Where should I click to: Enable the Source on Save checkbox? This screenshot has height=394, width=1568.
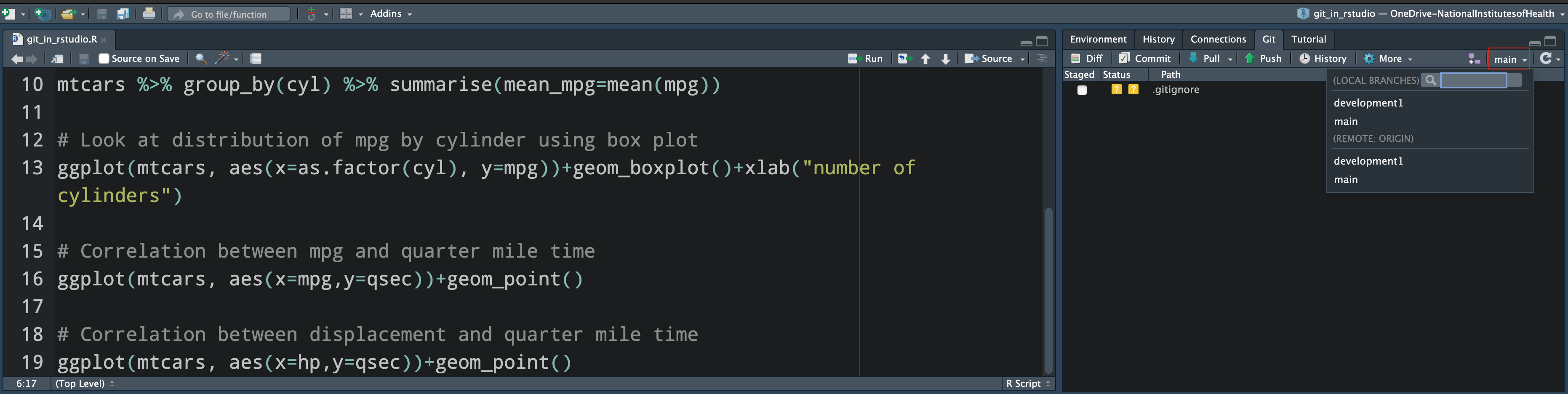[x=104, y=59]
